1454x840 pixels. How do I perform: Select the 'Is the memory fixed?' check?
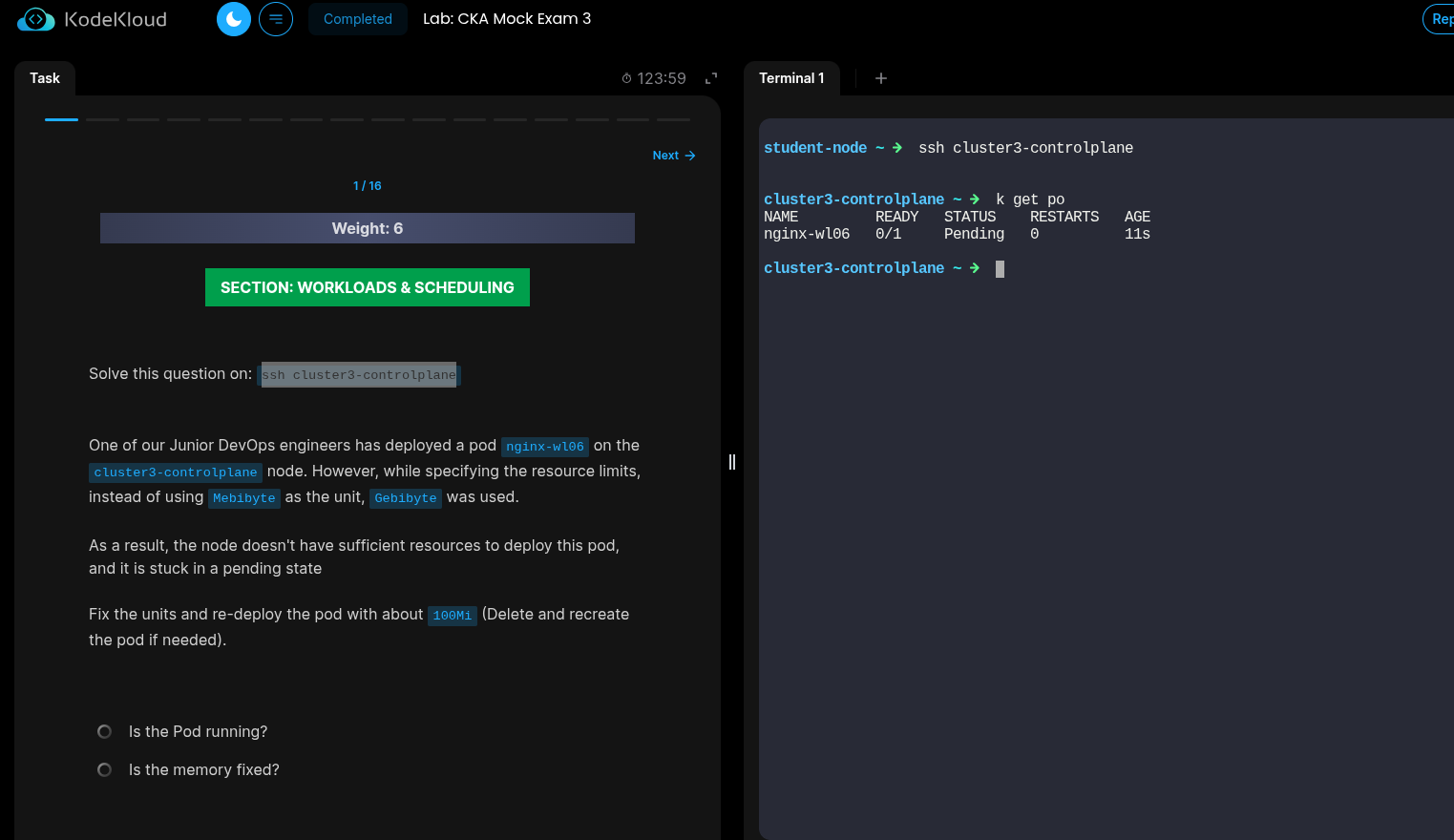[105, 770]
